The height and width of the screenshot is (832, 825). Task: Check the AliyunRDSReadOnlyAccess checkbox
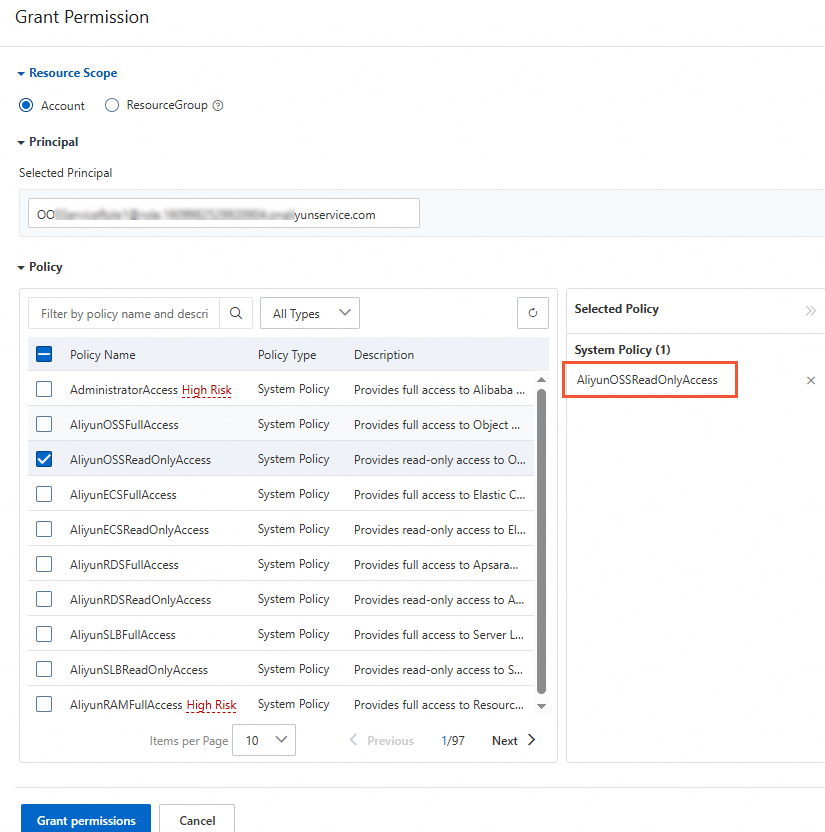pos(44,599)
